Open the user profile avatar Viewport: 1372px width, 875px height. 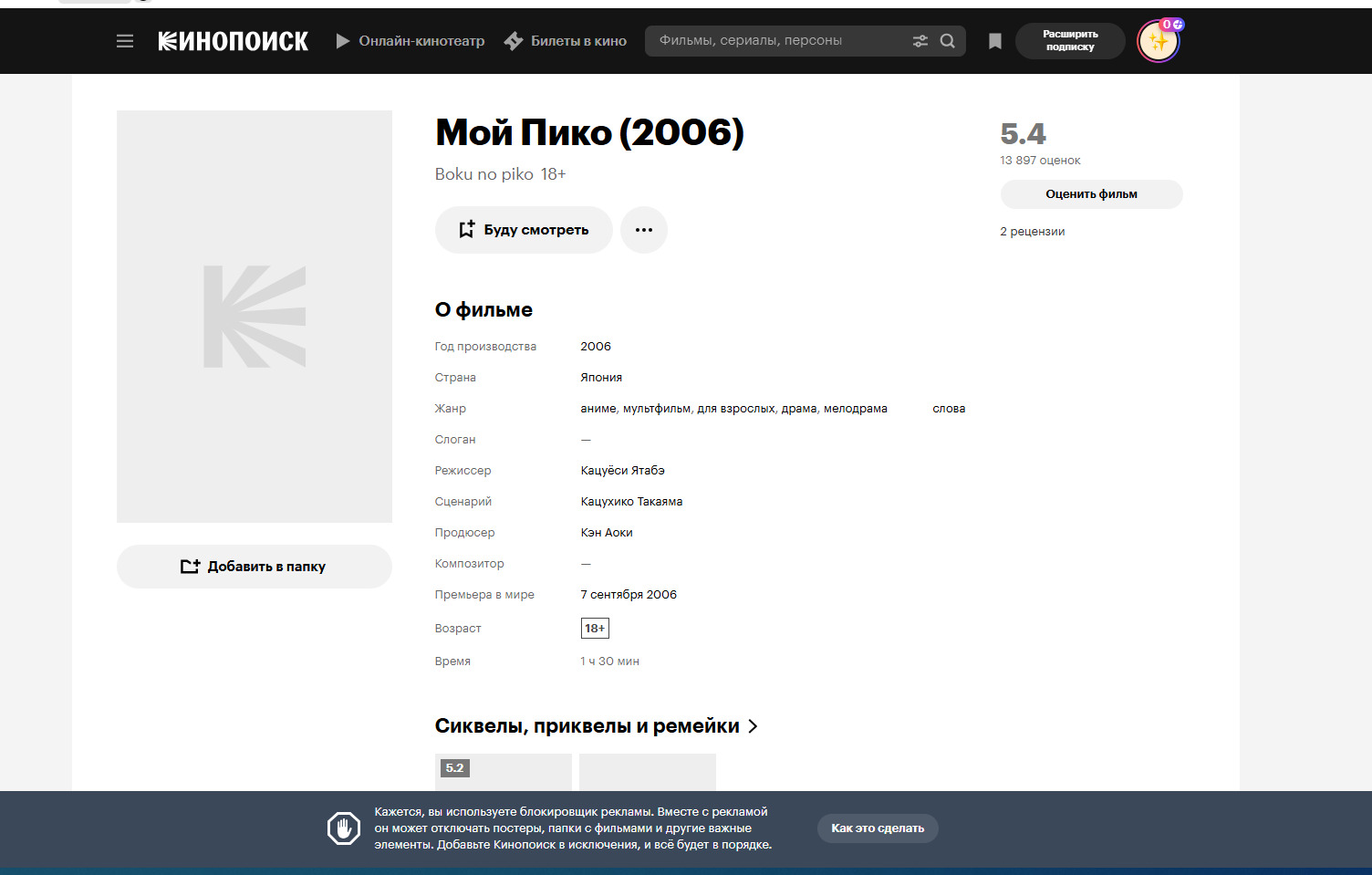(1158, 42)
